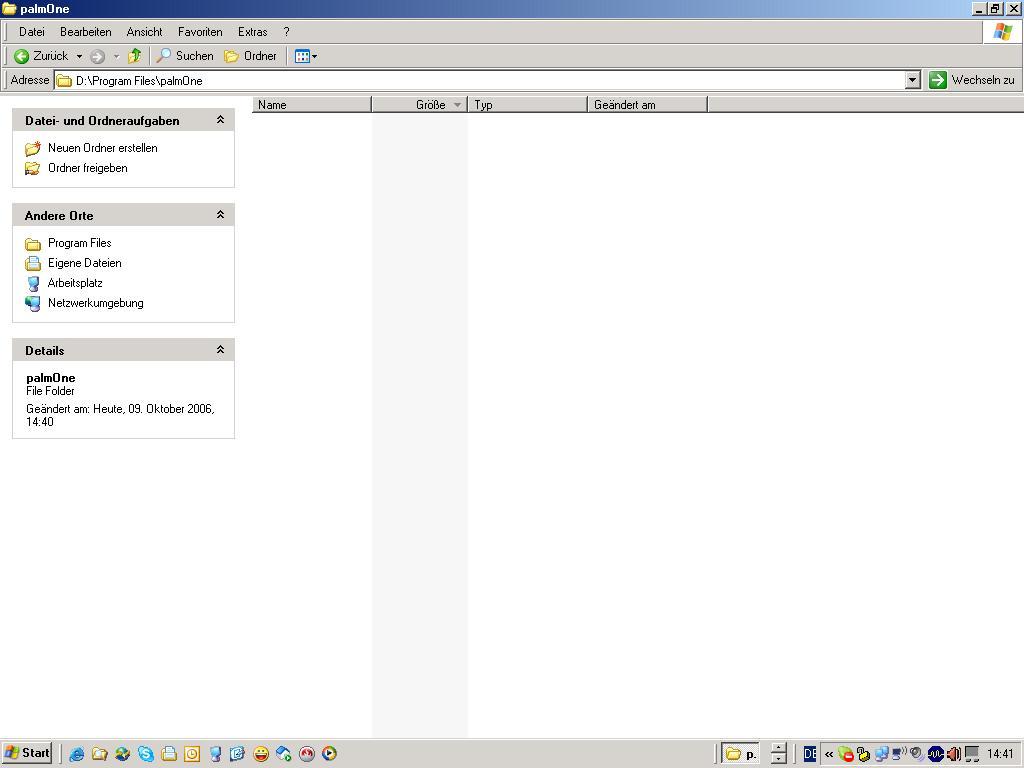Image resolution: width=1024 pixels, height=768 pixels.
Task: Open the Favoriten menu
Action: [x=200, y=32]
